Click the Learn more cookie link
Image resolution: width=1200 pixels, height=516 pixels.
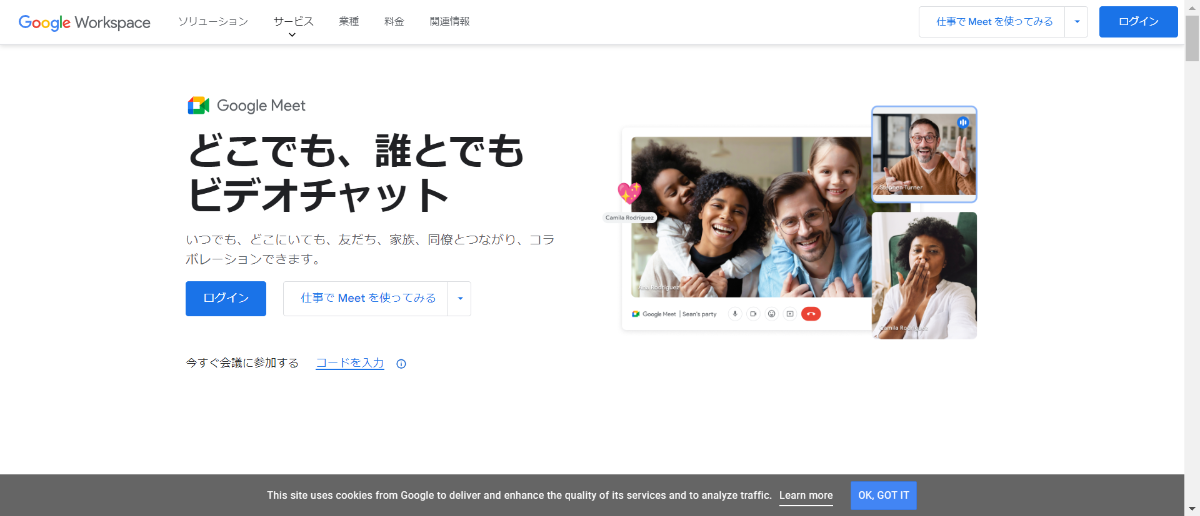click(x=806, y=495)
